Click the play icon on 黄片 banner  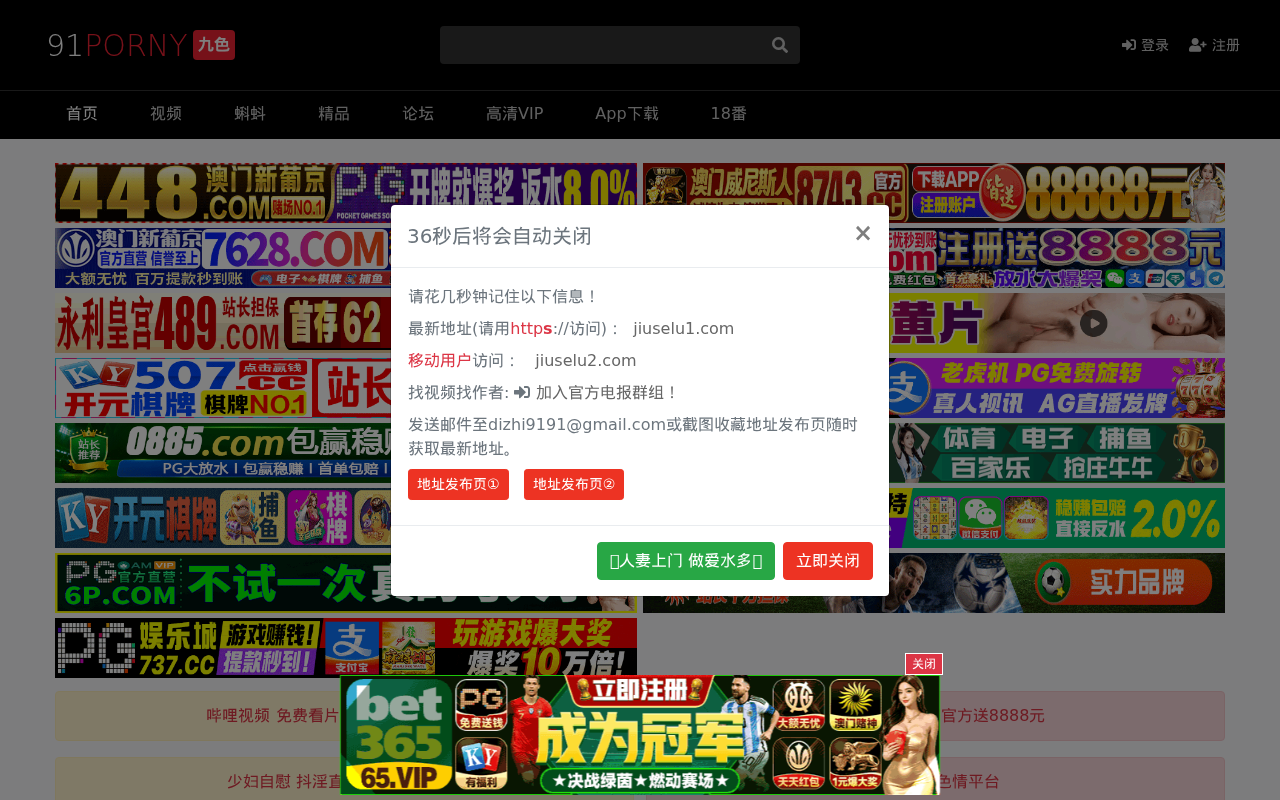coord(1093,323)
